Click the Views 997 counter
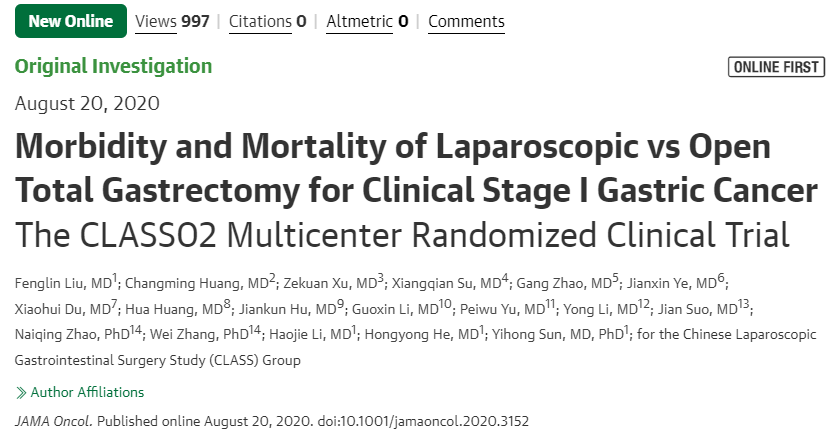This screenshot has height=436, width=840. click(x=172, y=21)
